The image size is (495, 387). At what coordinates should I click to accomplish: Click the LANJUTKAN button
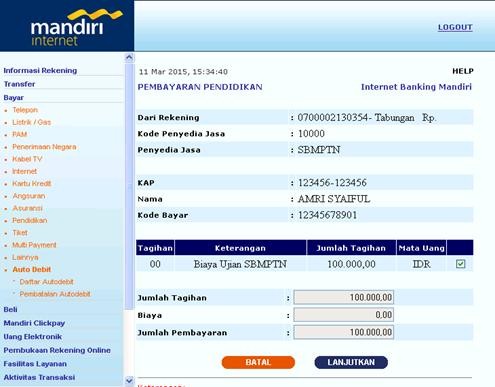tap(351, 362)
